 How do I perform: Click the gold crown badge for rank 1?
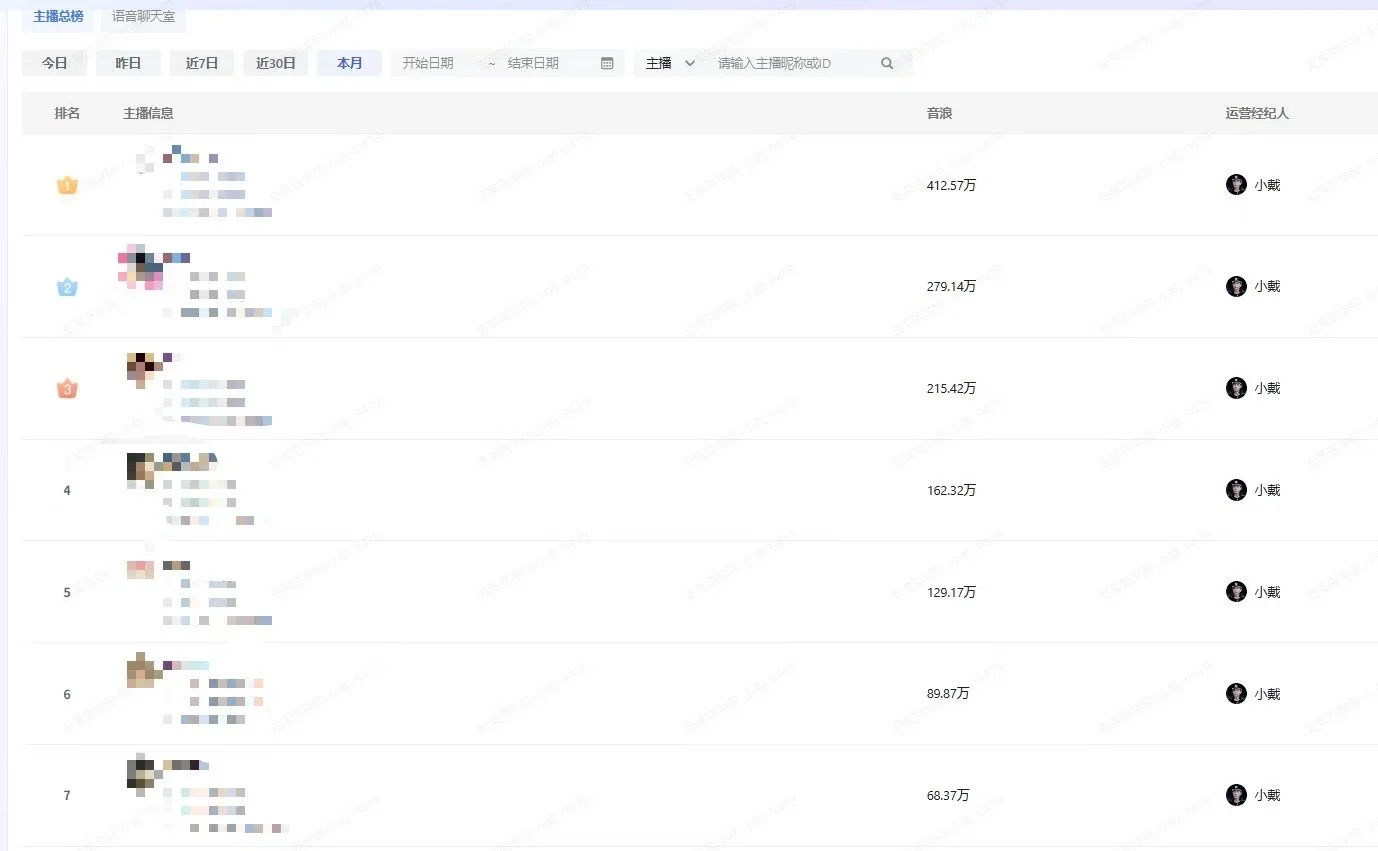click(x=66, y=184)
